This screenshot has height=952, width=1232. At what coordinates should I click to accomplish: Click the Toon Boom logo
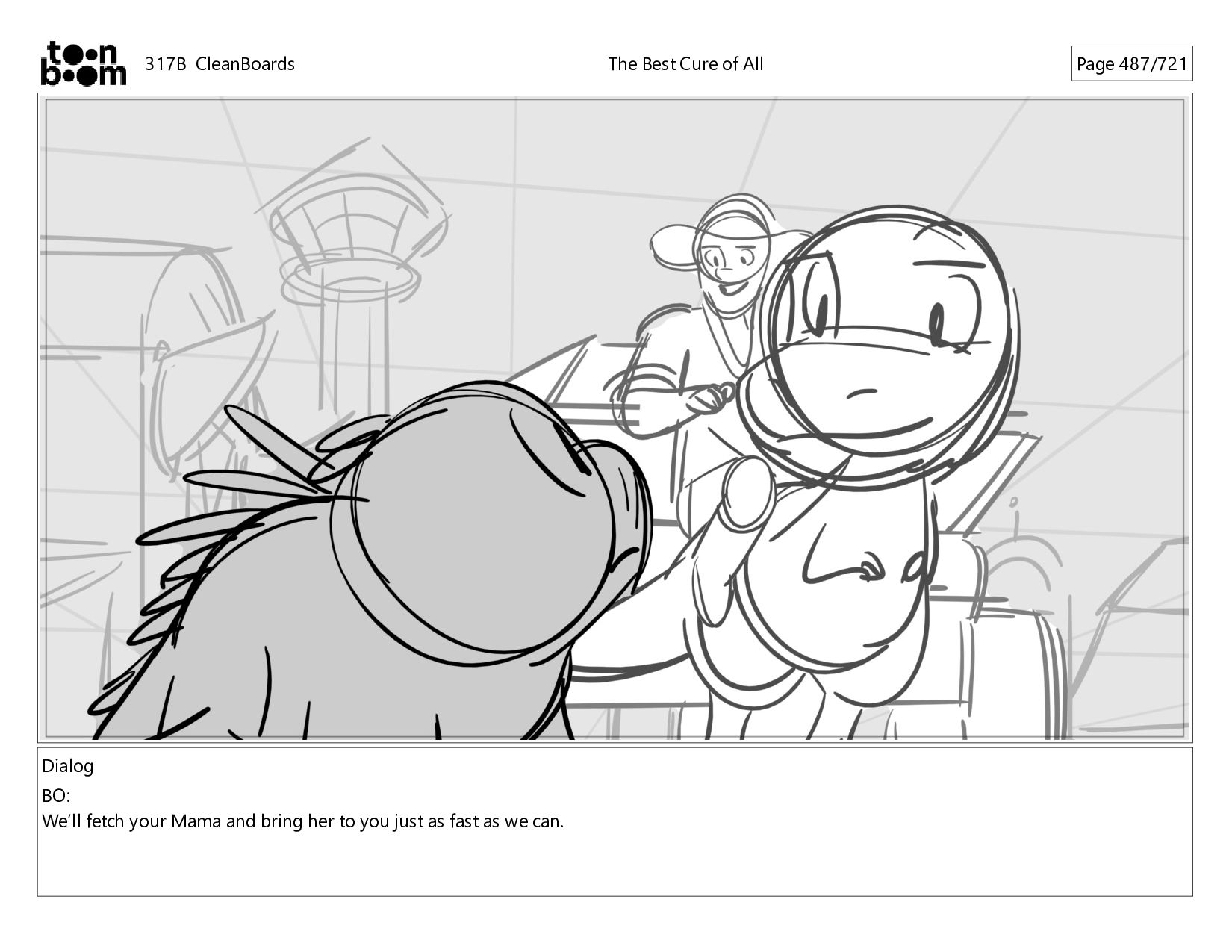coord(83,63)
